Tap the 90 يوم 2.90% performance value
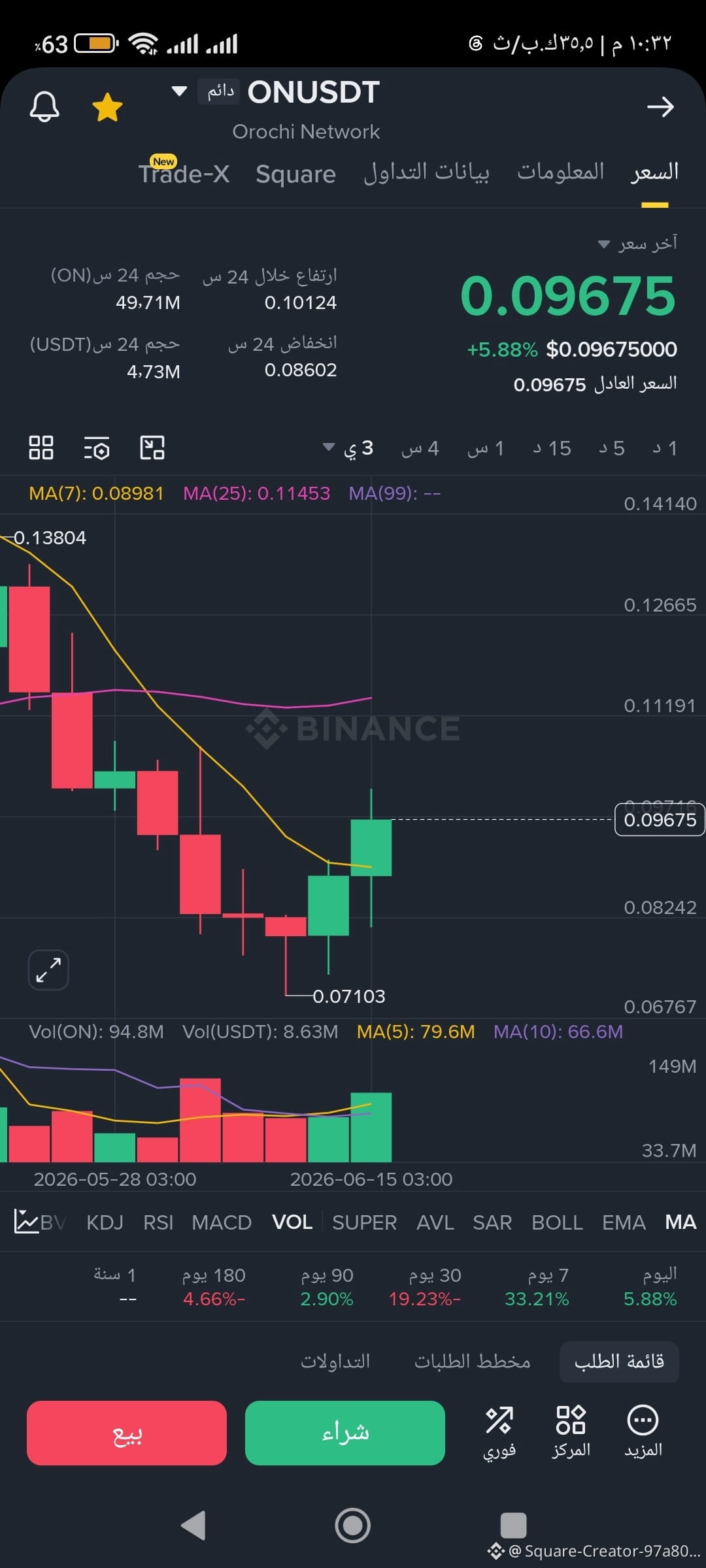Image resolution: width=706 pixels, height=1568 pixels. [x=327, y=1299]
